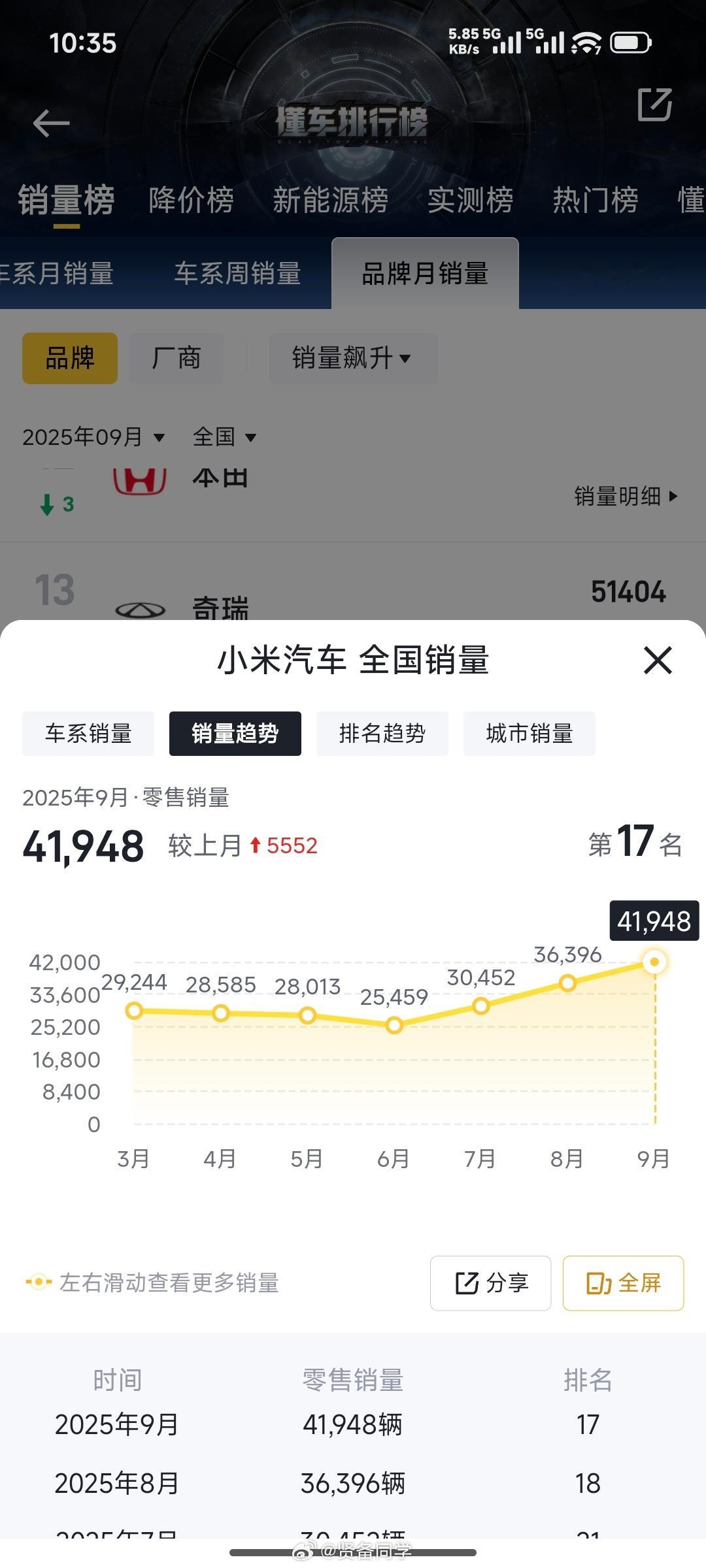
Task: Select the 品牌 filter button
Action: (70, 358)
